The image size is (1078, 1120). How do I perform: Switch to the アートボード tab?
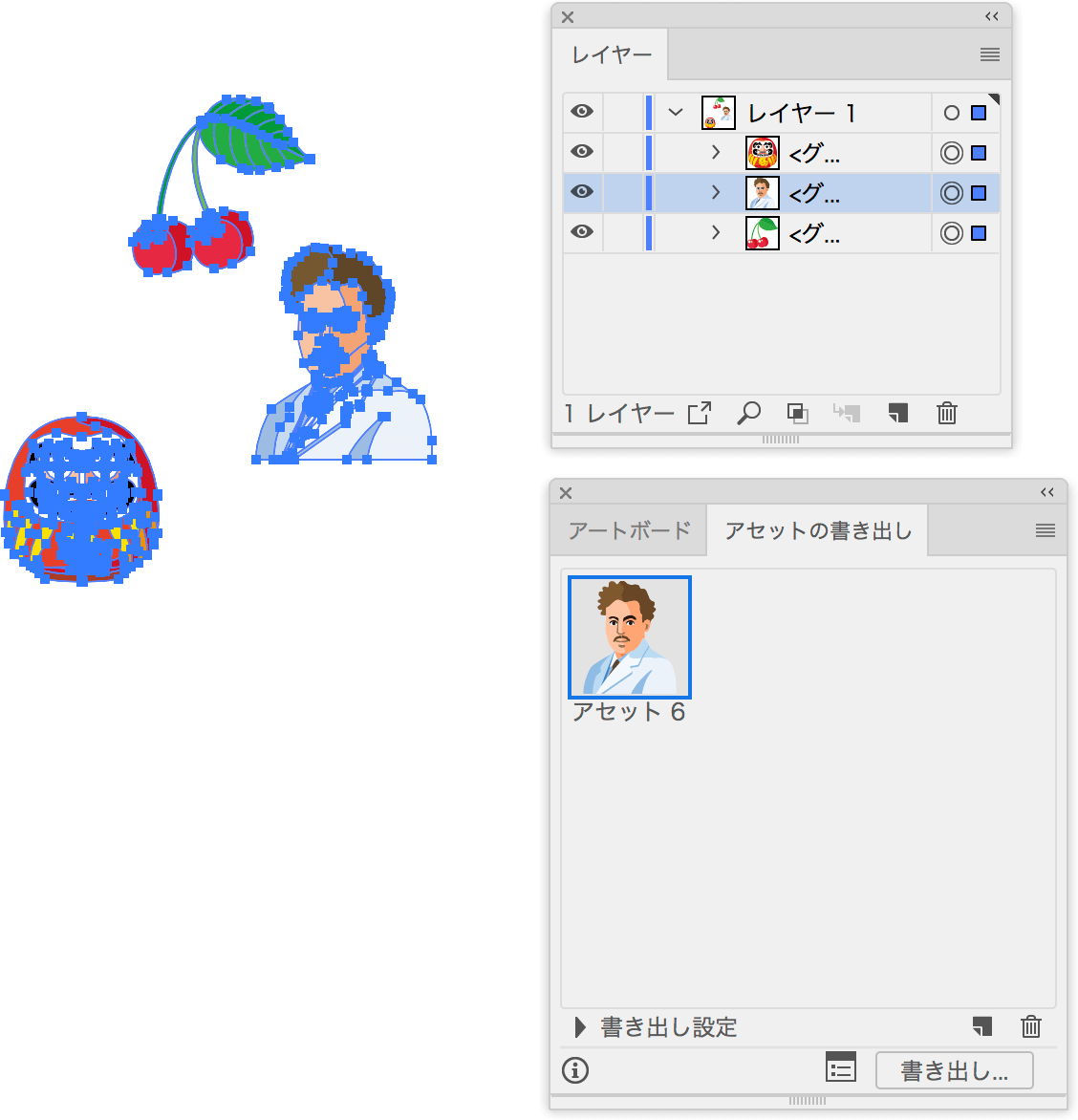click(630, 530)
